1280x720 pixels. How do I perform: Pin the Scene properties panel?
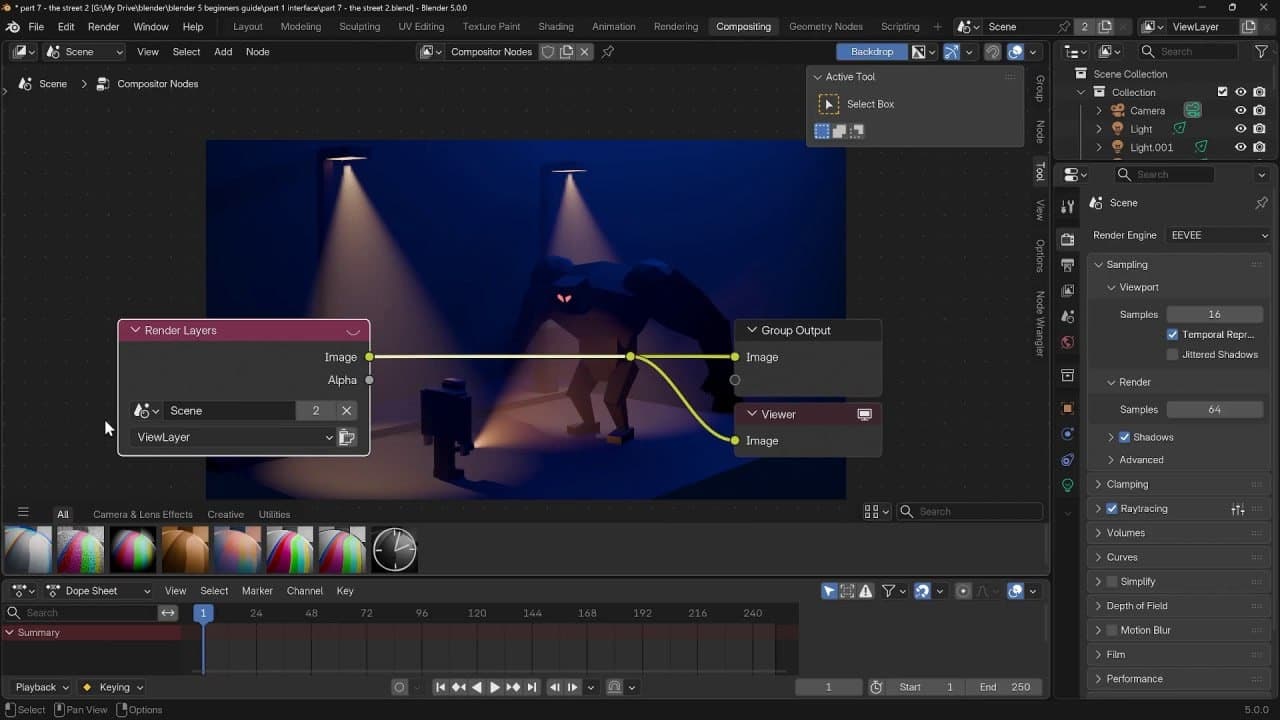click(1261, 203)
